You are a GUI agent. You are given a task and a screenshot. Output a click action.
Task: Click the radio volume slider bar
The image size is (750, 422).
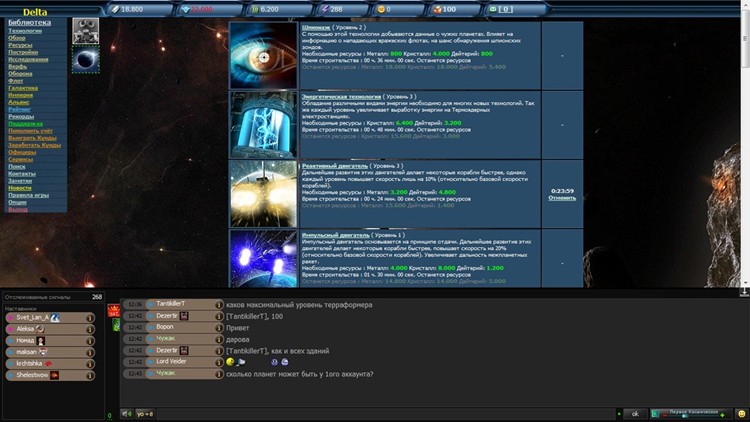690,413
